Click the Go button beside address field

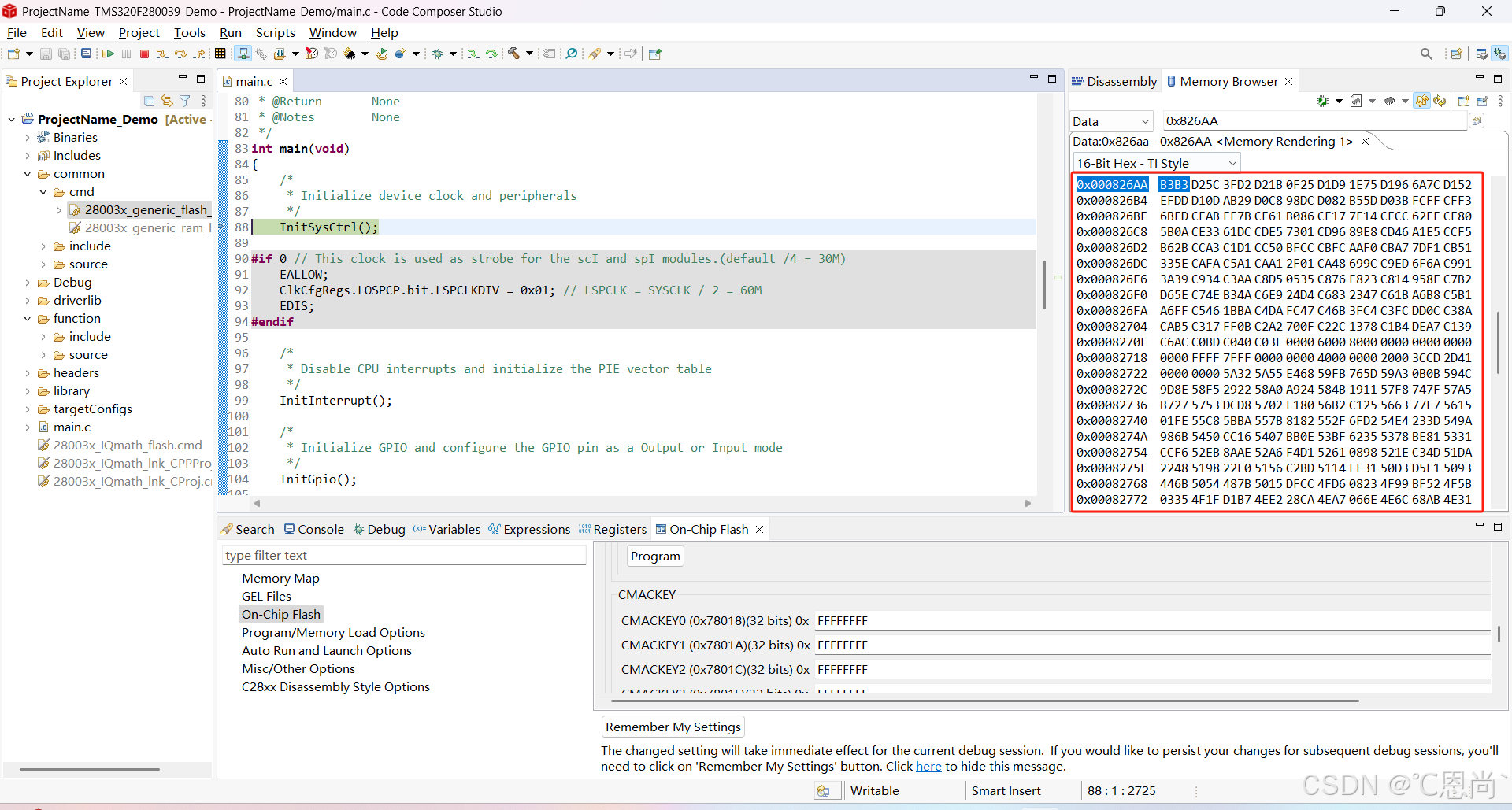point(1477,120)
